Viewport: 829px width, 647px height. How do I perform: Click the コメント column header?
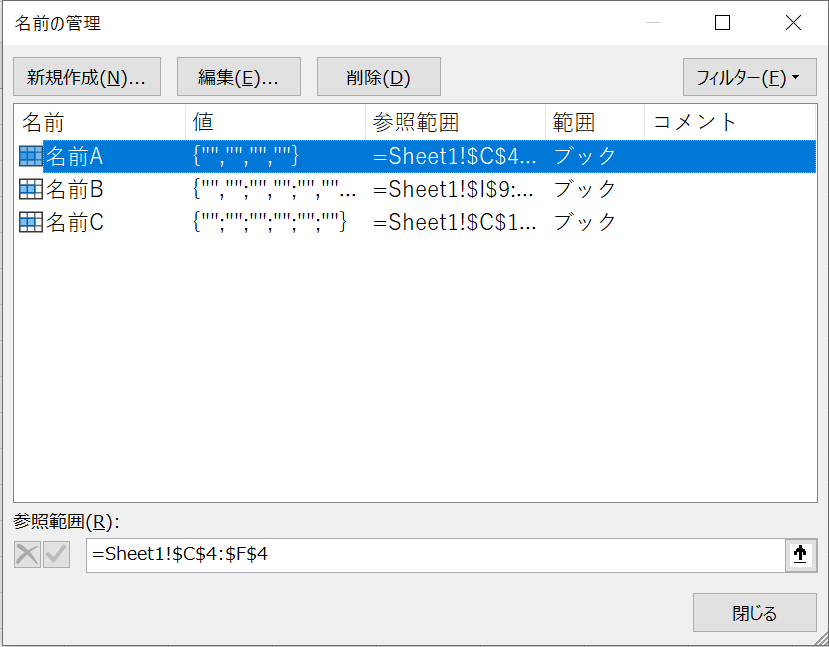point(730,122)
